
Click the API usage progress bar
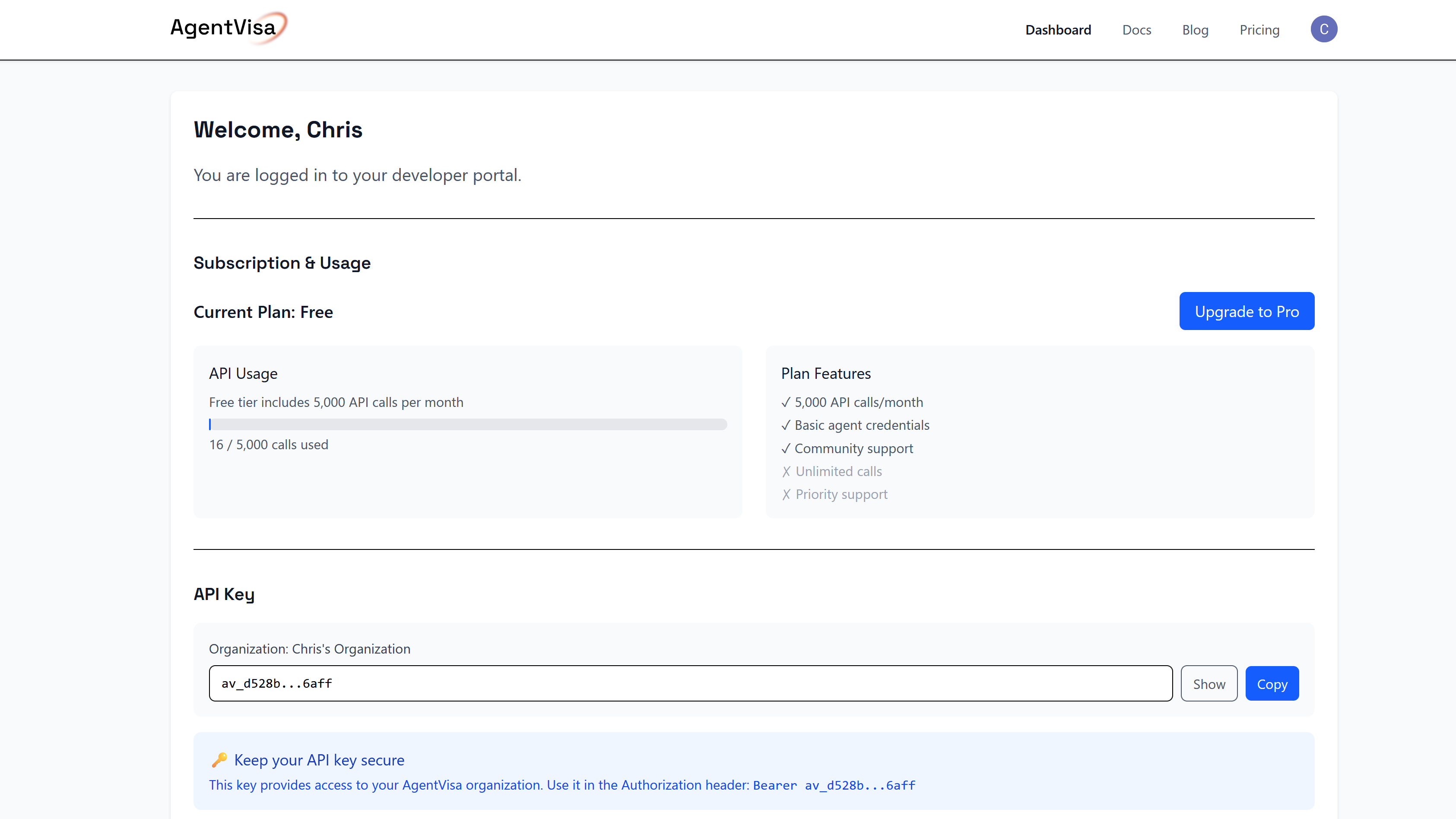coord(468,424)
